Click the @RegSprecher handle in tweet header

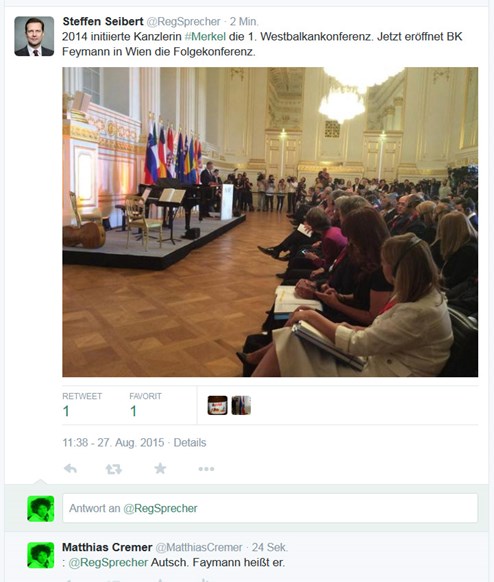(183, 22)
